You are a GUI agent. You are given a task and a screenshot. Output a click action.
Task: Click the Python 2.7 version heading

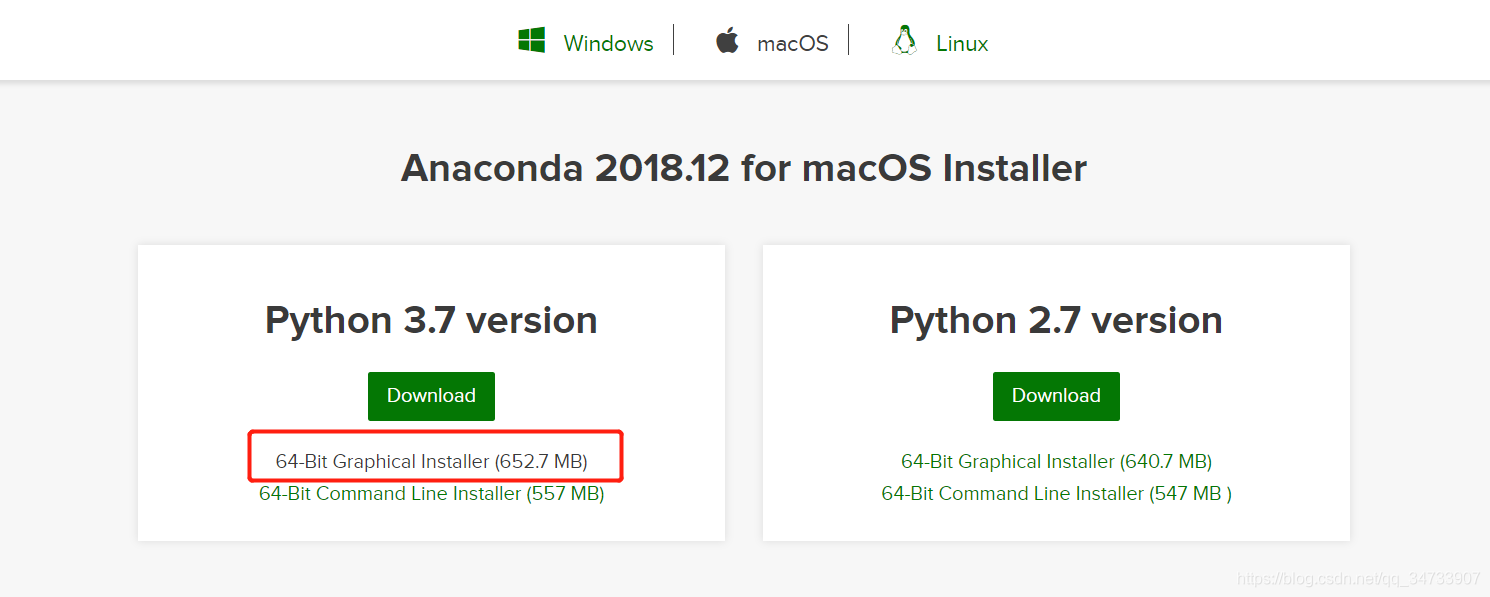tap(1056, 321)
